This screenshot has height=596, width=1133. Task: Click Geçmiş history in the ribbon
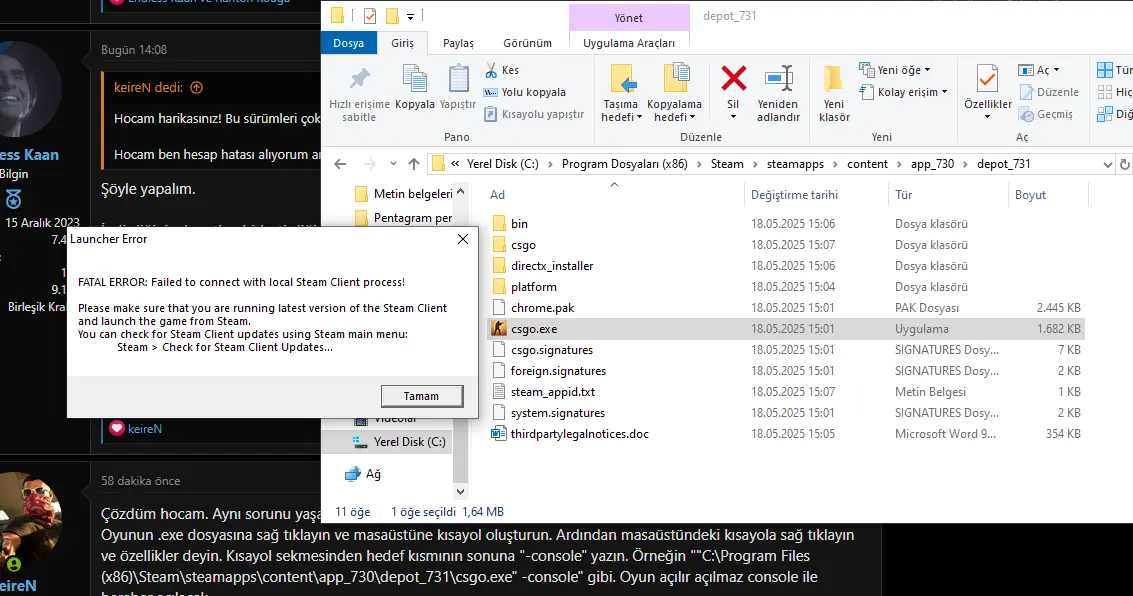click(1046, 114)
